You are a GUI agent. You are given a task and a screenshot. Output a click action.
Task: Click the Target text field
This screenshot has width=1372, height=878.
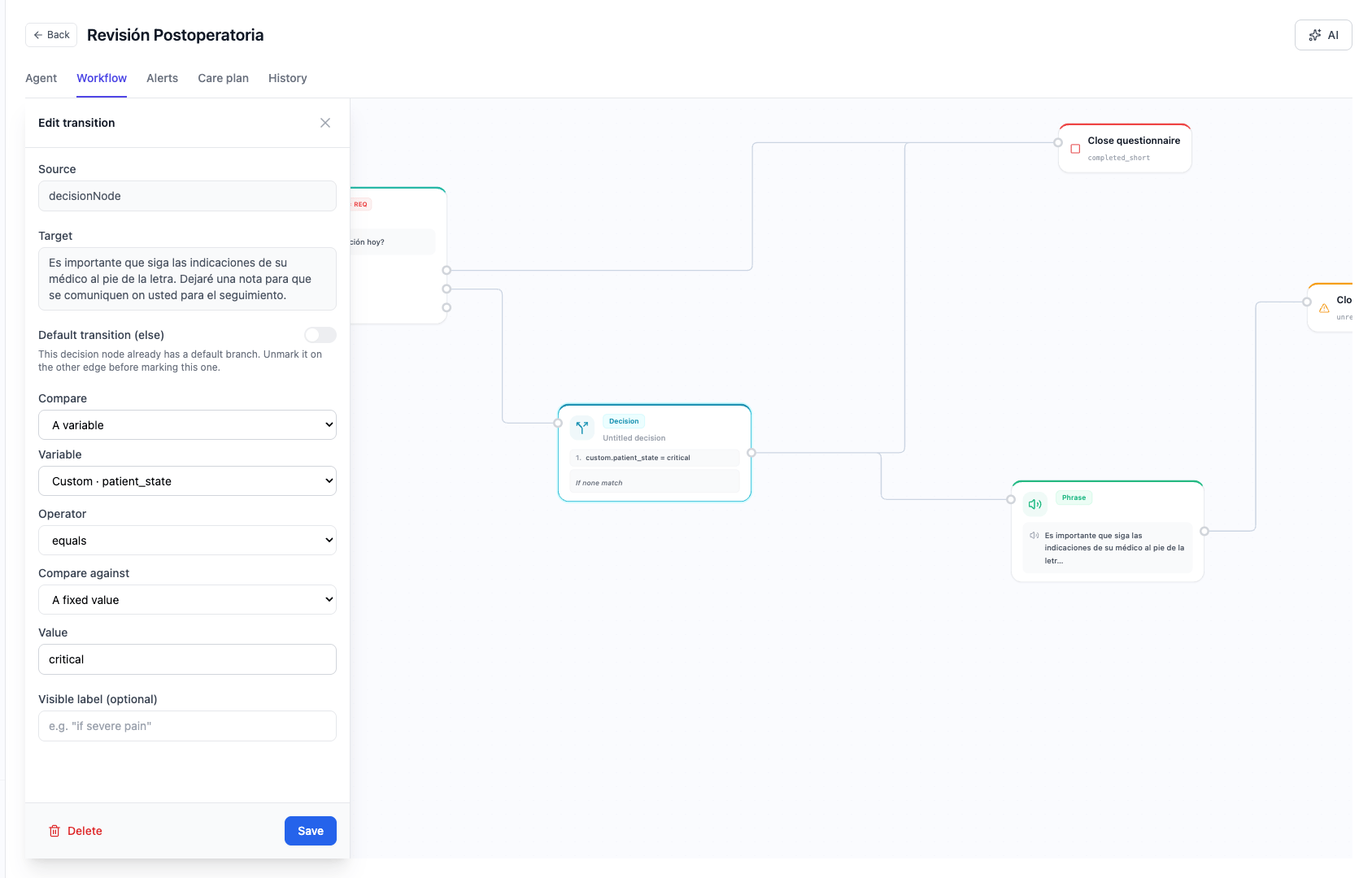[x=187, y=279]
